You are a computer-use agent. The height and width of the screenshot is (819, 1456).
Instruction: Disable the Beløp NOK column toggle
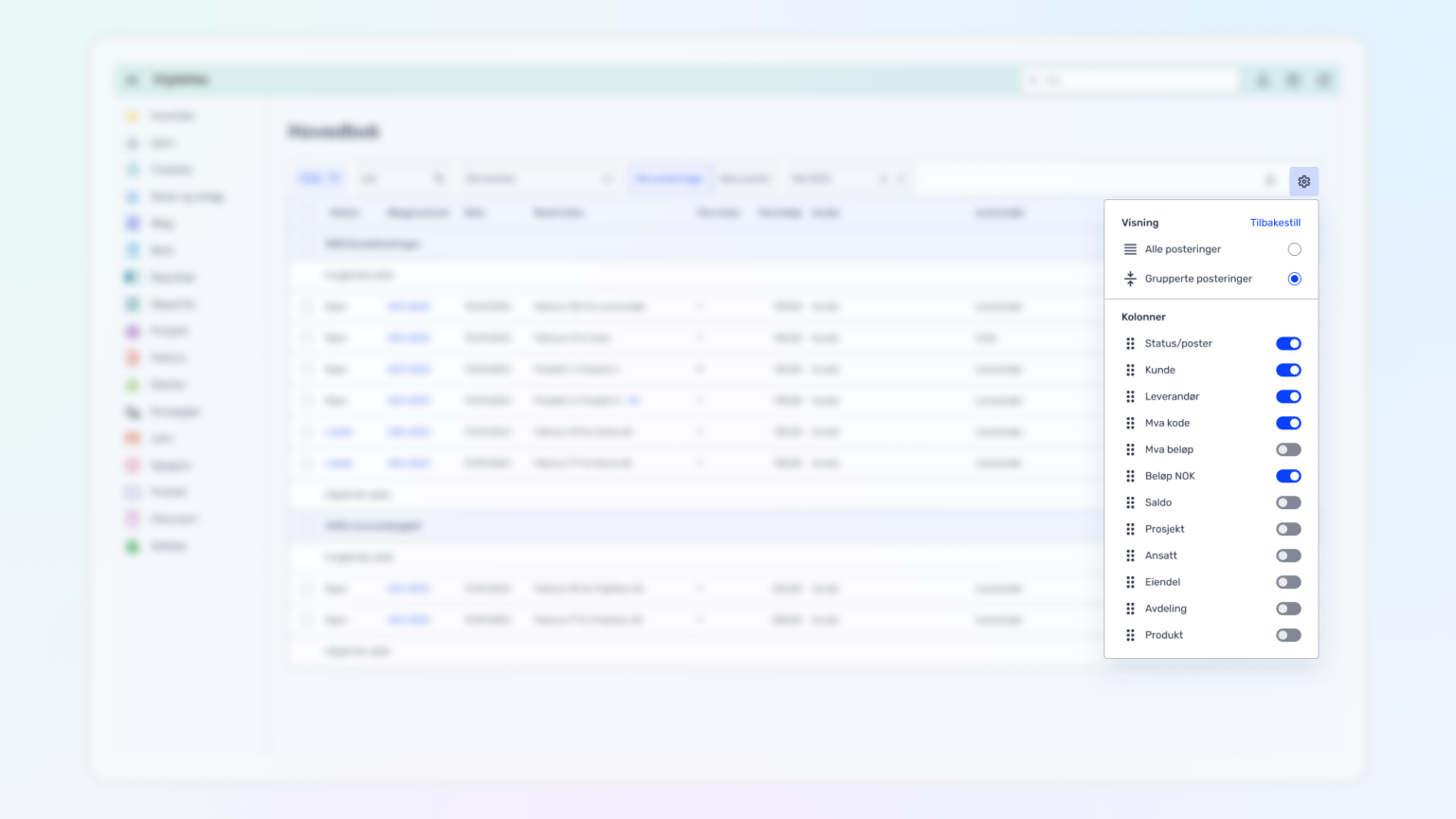click(x=1288, y=477)
